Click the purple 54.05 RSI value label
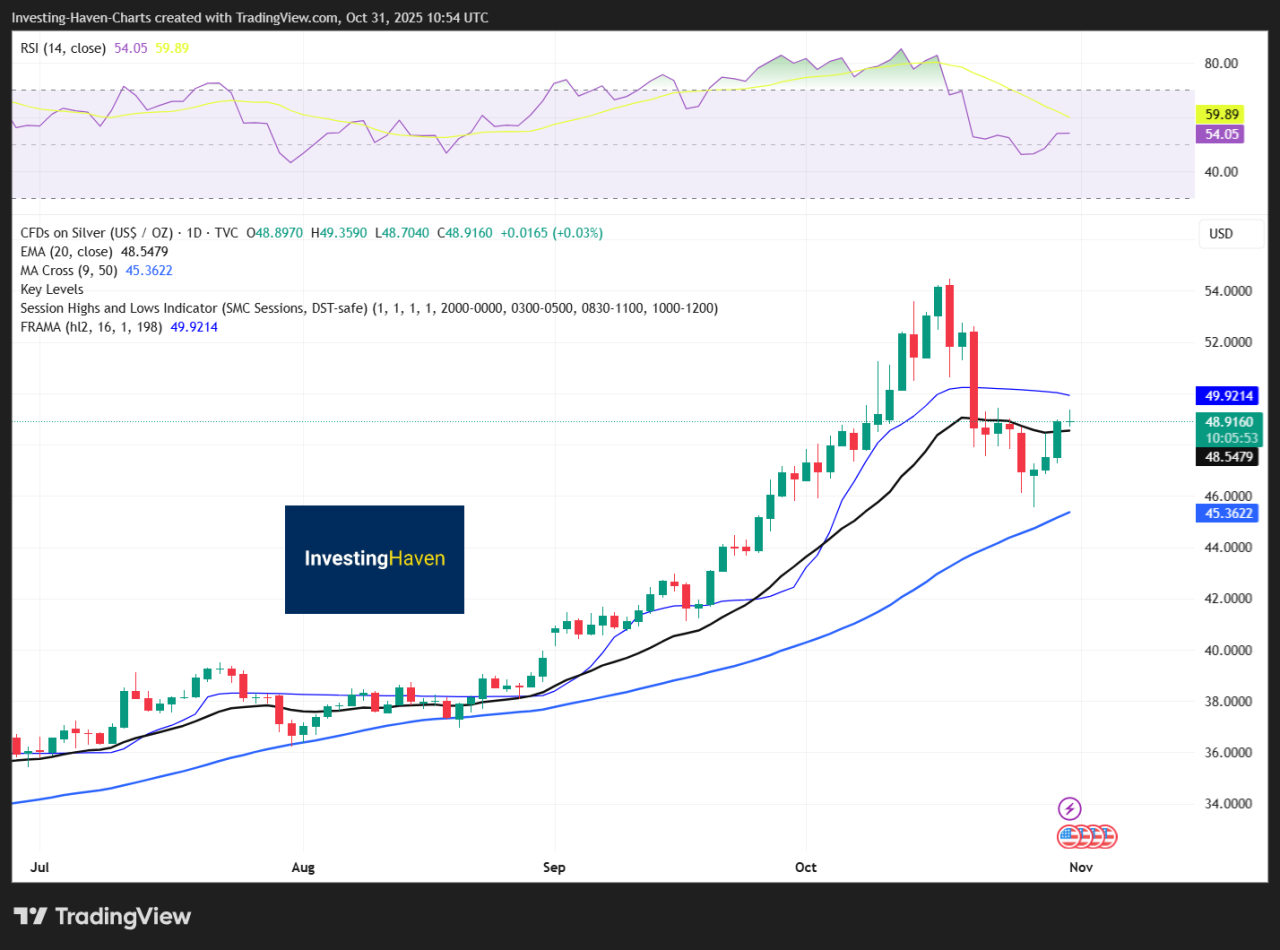Image resolution: width=1280 pixels, height=950 pixels. (1220, 133)
